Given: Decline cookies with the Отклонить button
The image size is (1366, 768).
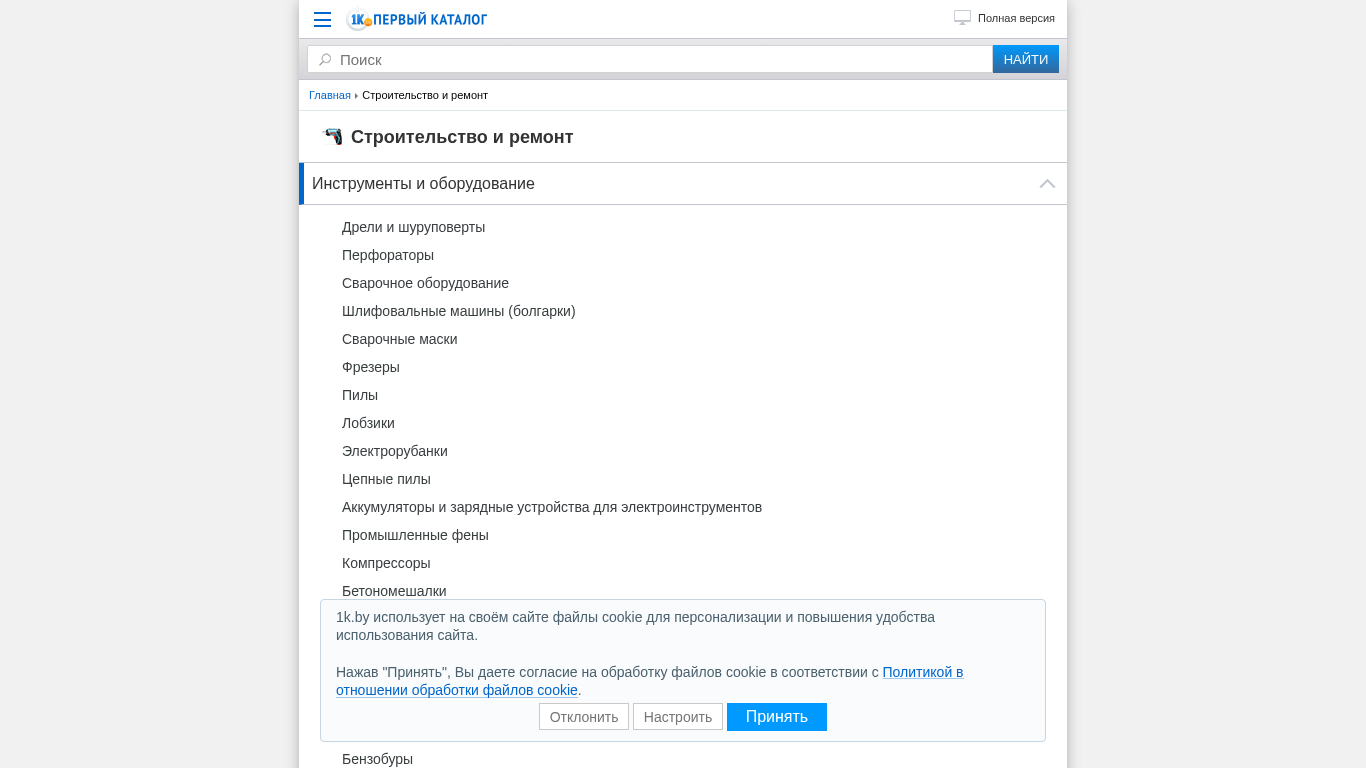Looking at the screenshot, I should (584, 717).
